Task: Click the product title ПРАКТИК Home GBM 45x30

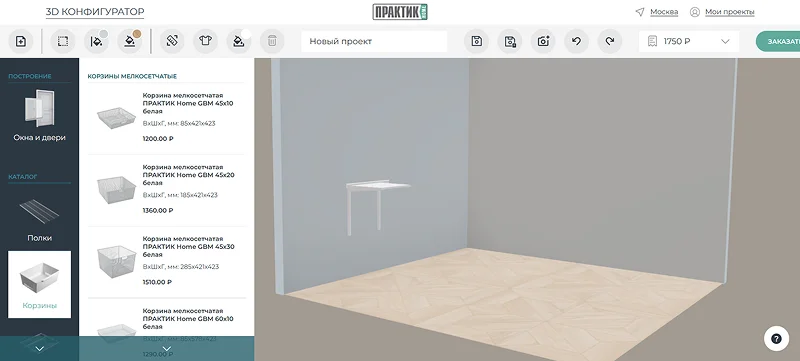Action: (x=188, y=246)
